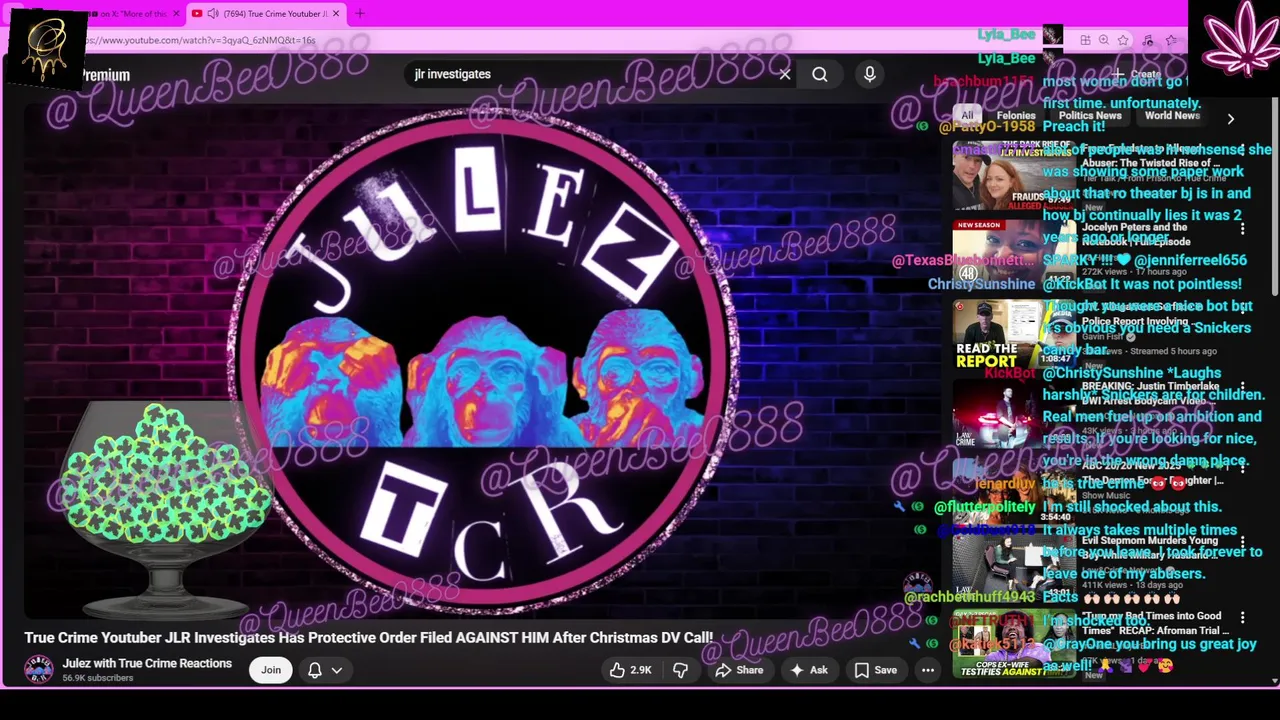Open options menu for Afroman Trial video
The image size is (1280, 720).
(x=1243, y=618)
